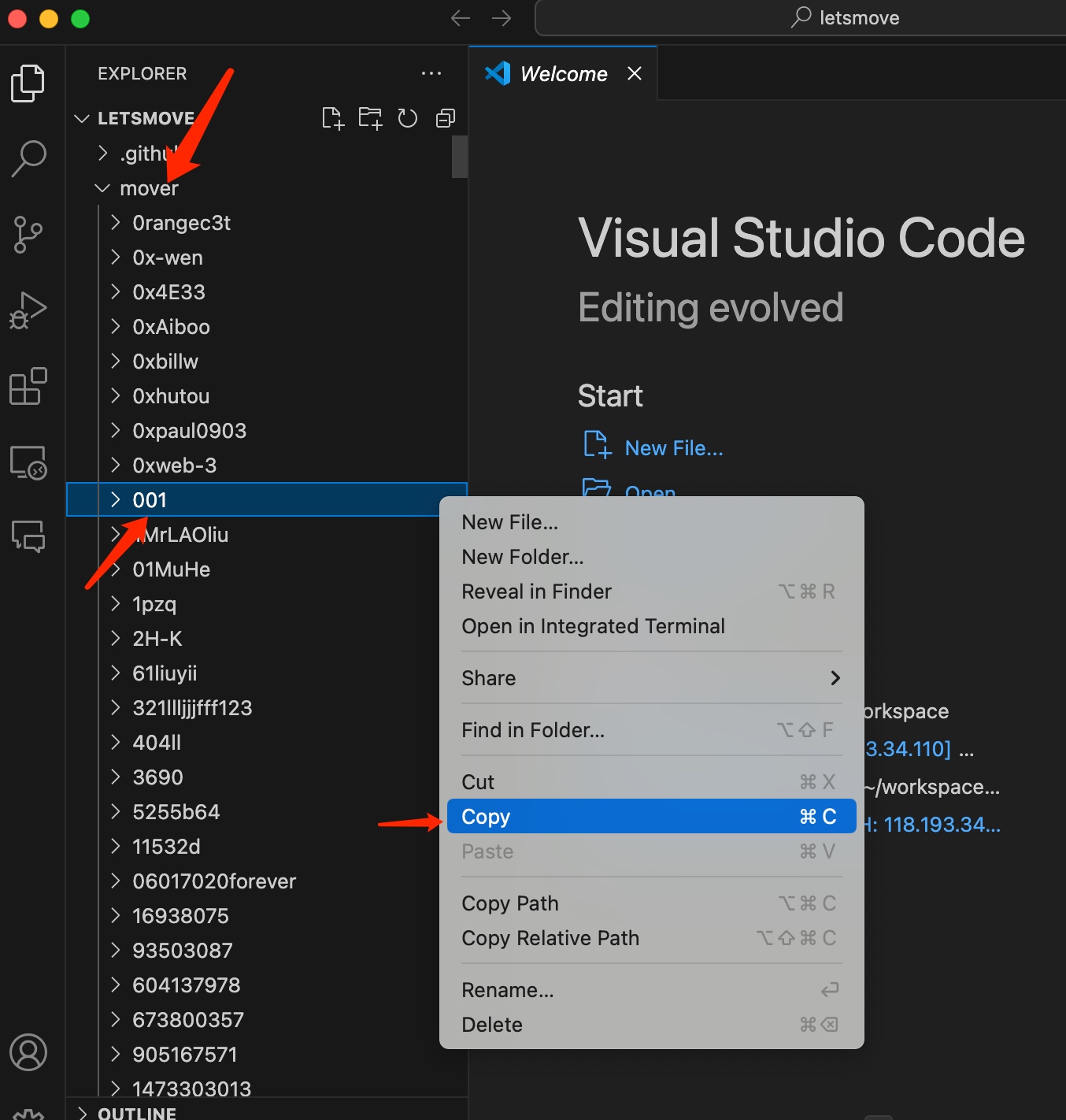1066x1120 pixels.
Task: Choose Delete in context menu
Action: [x=651, y=1025]
